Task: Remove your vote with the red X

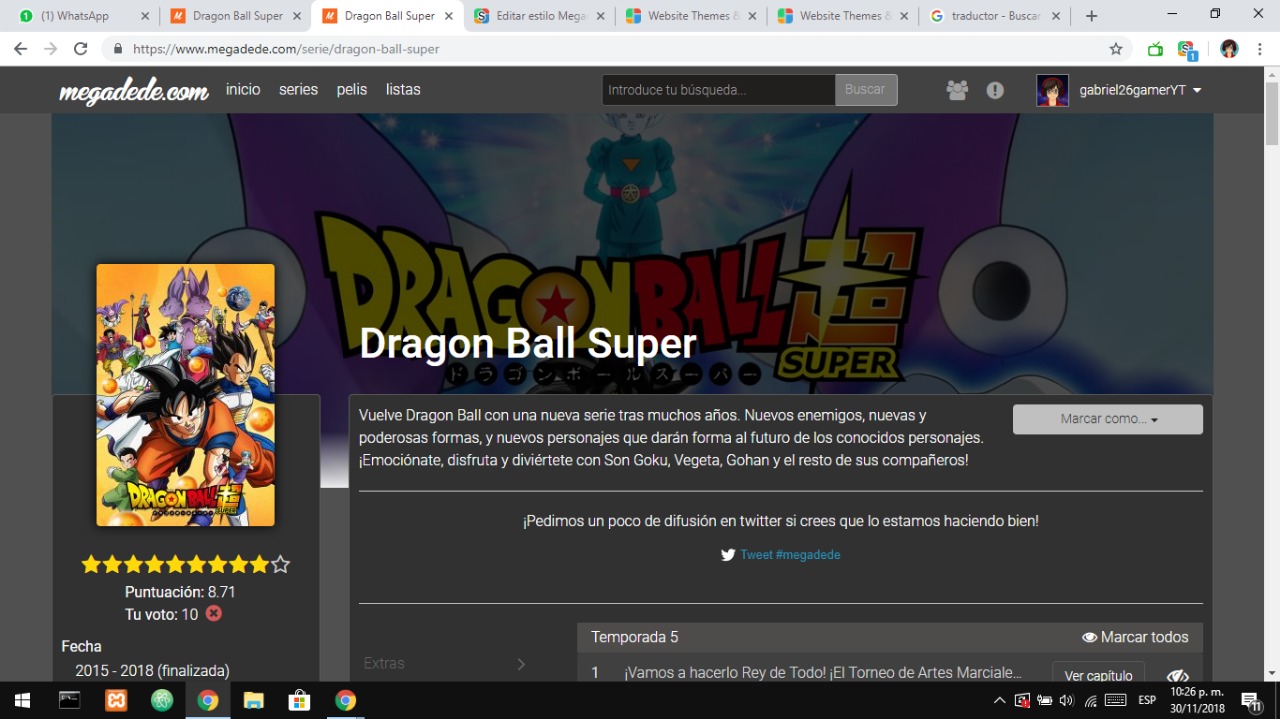Action: 214,613
